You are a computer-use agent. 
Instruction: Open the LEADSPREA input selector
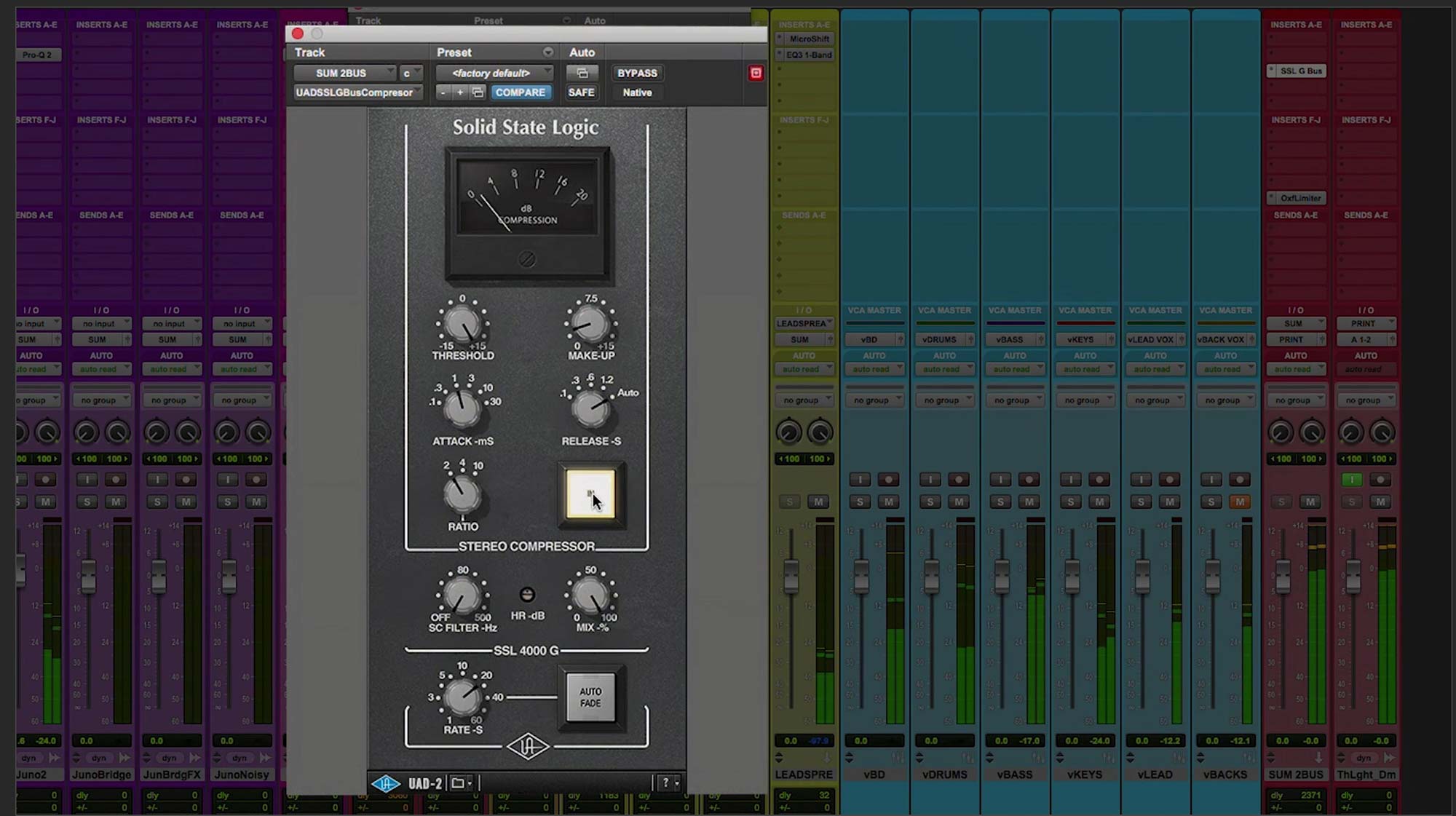(804, 324)
